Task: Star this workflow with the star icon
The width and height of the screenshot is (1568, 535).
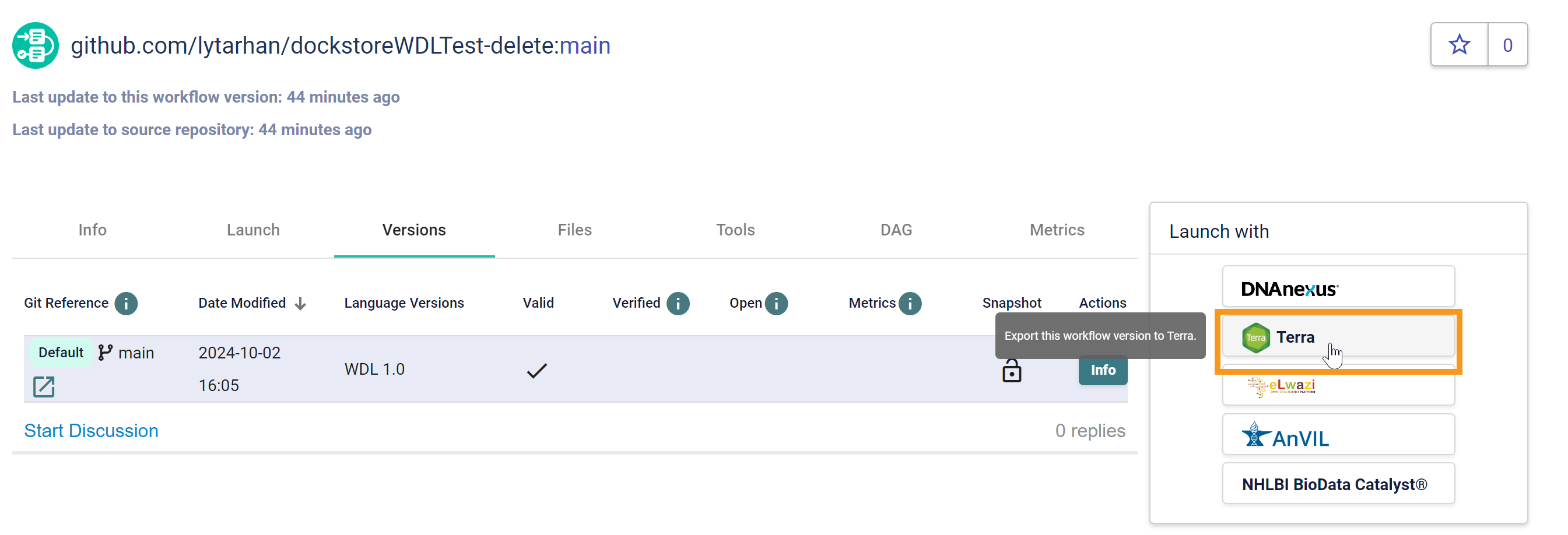Action: point(1458,44)
